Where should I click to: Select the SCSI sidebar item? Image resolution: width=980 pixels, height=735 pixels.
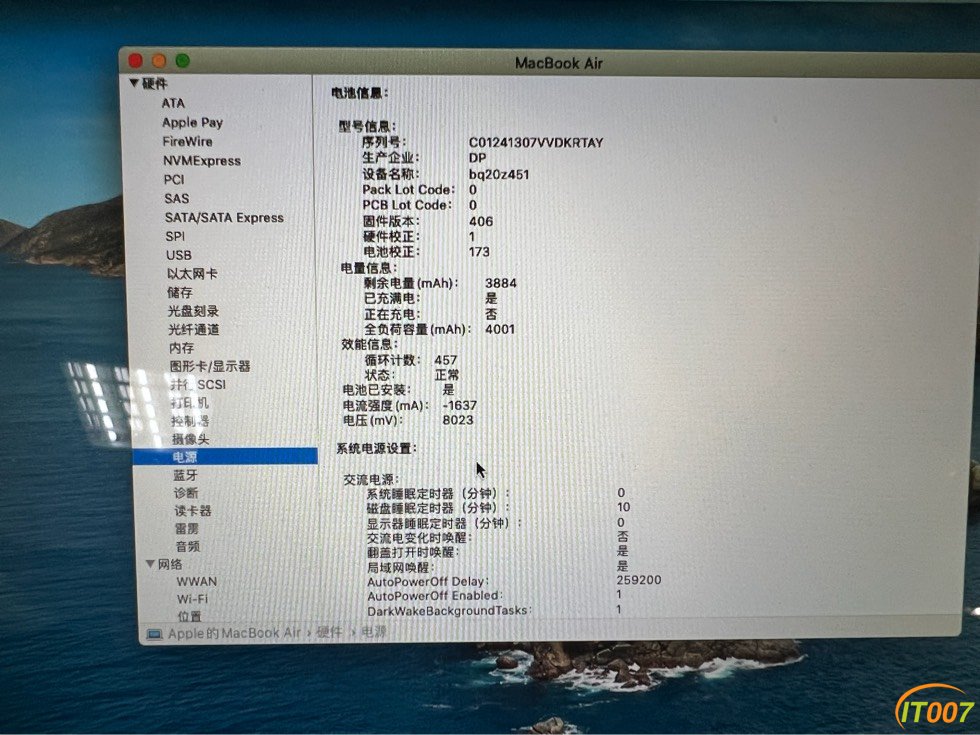198,384
